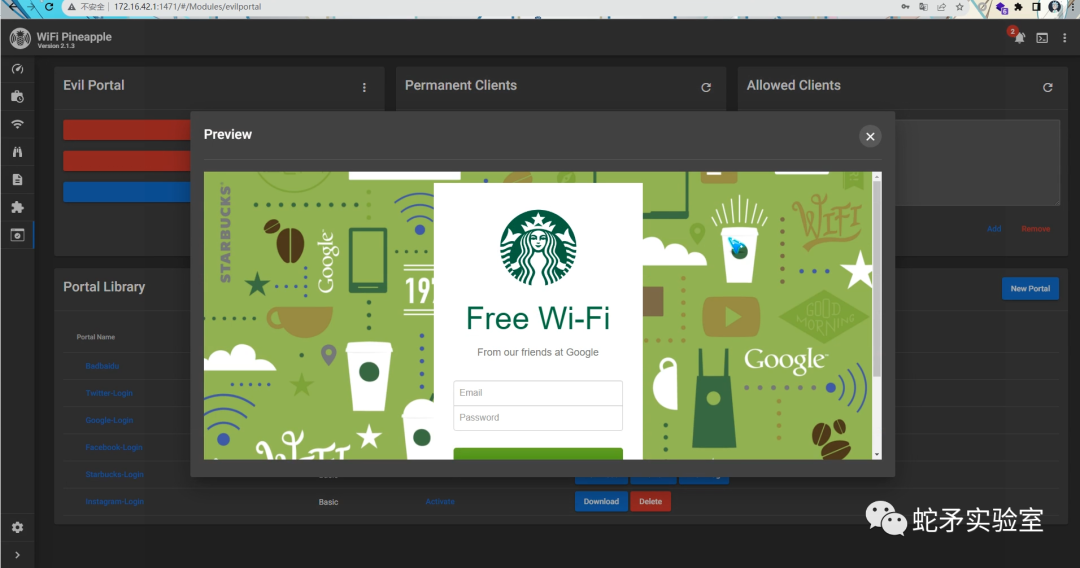Click the Starbucks siren logo in preview
Viewport: 1080px width, 568px height.
pyautogui.click(x=538, y=248)
